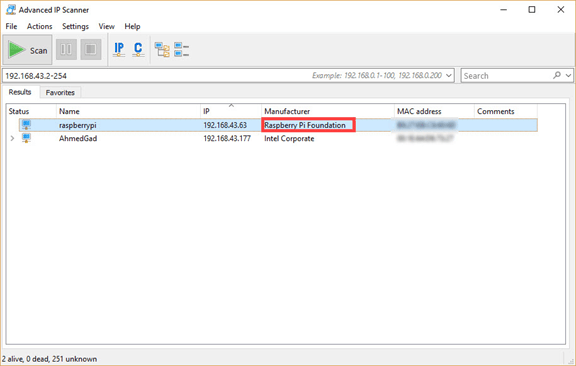The height and width of the screenshot is (366, 576).
Task: Click the IP toolbar icon
Action: [x=119, y=49]
